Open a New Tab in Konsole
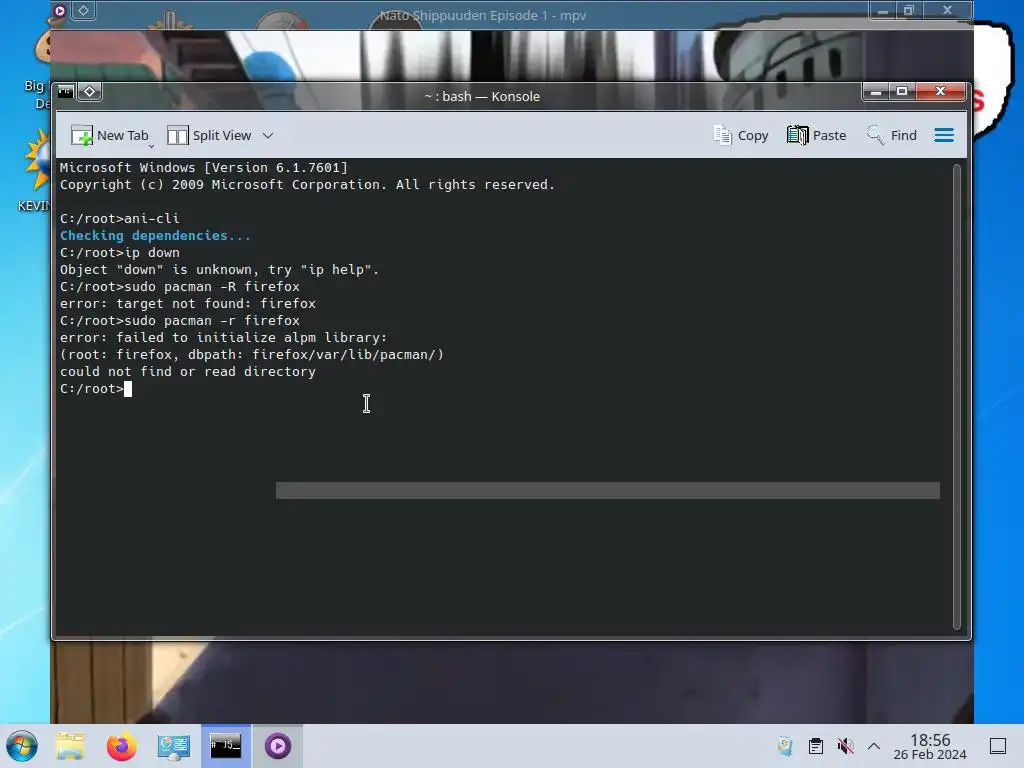This screenshot has height=768, width=1024. click(x=109, y=135)
